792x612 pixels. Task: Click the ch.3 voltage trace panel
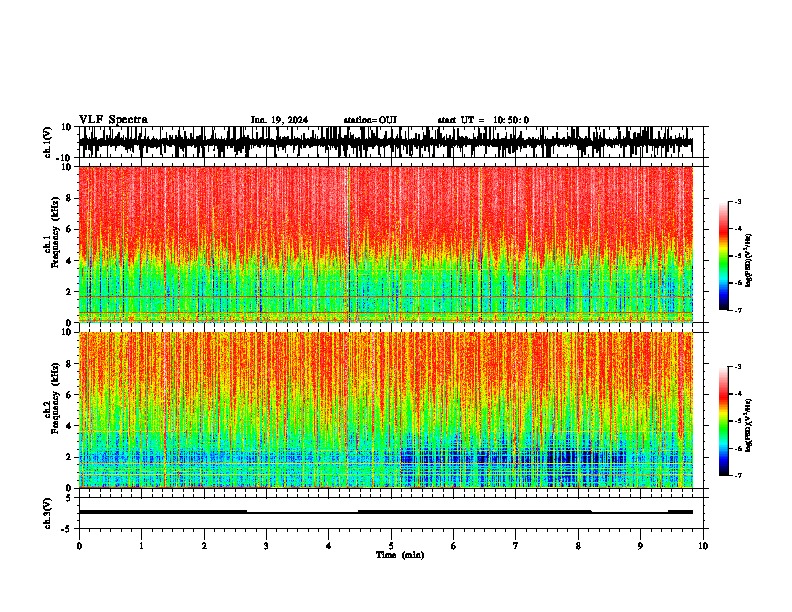pyautogui.click(x=391, y=513)
